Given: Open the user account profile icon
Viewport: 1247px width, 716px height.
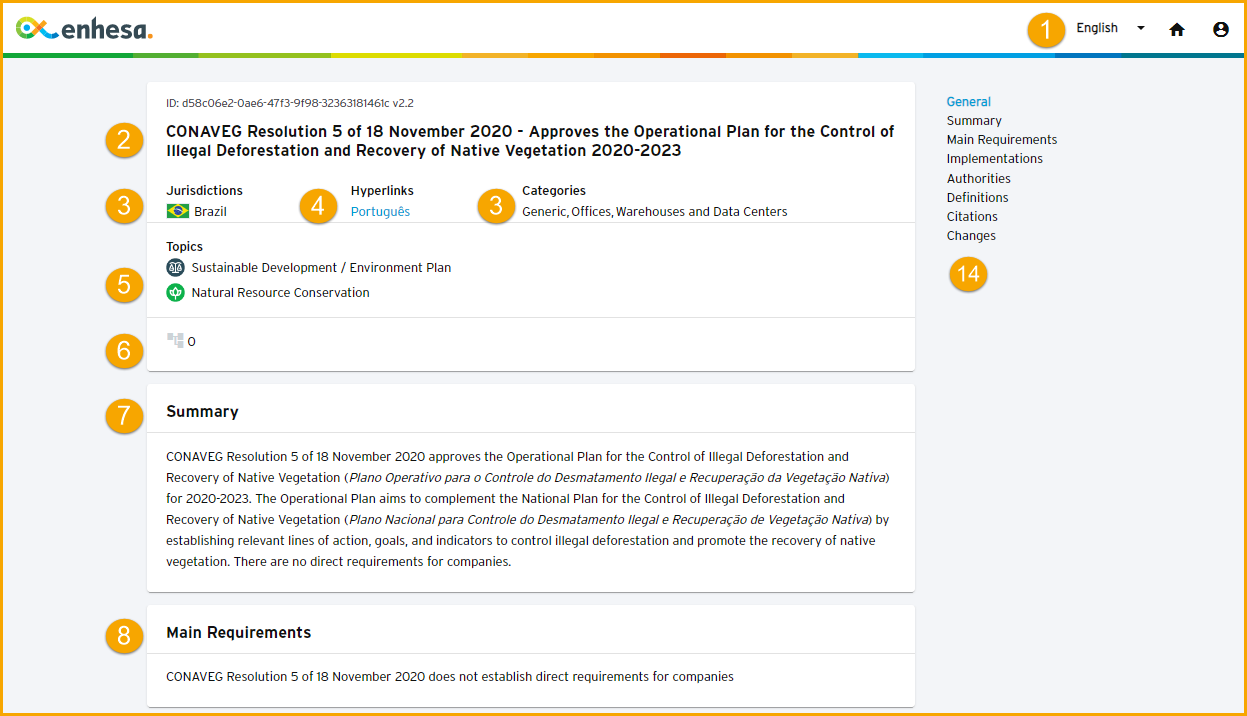Looking at the screenshot, I should click(1220, 30).
